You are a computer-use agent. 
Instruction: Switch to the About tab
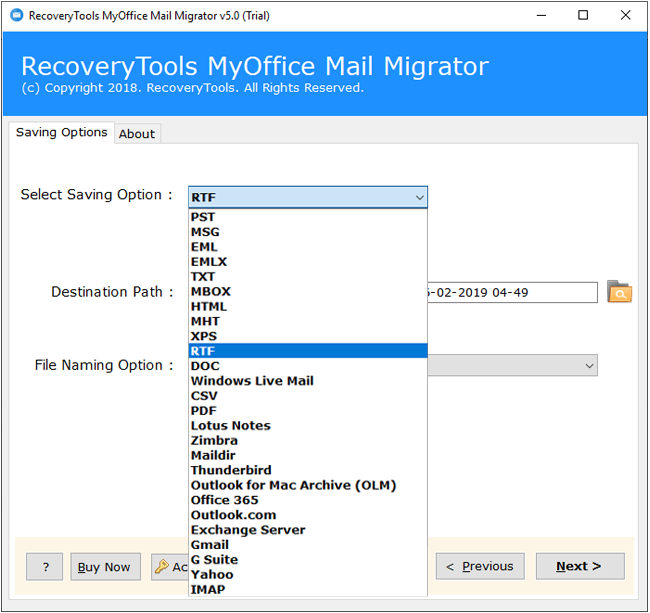[x=137, y=134]
